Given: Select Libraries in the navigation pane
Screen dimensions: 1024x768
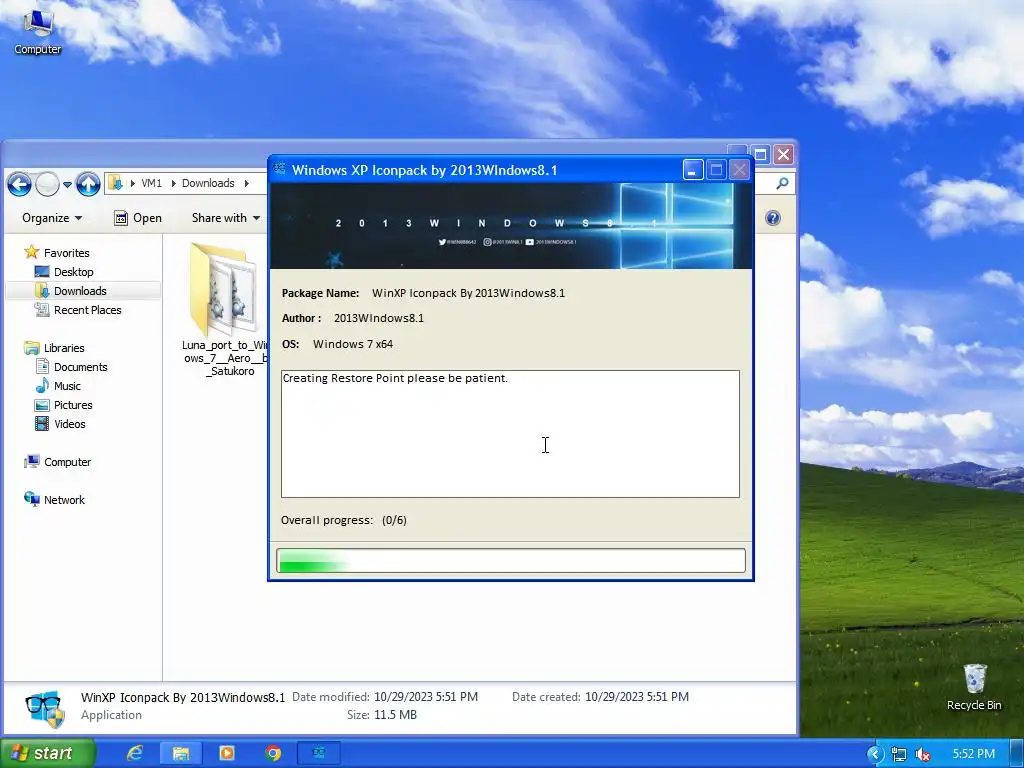Looking at the screenshot, I should coord(63,348).
